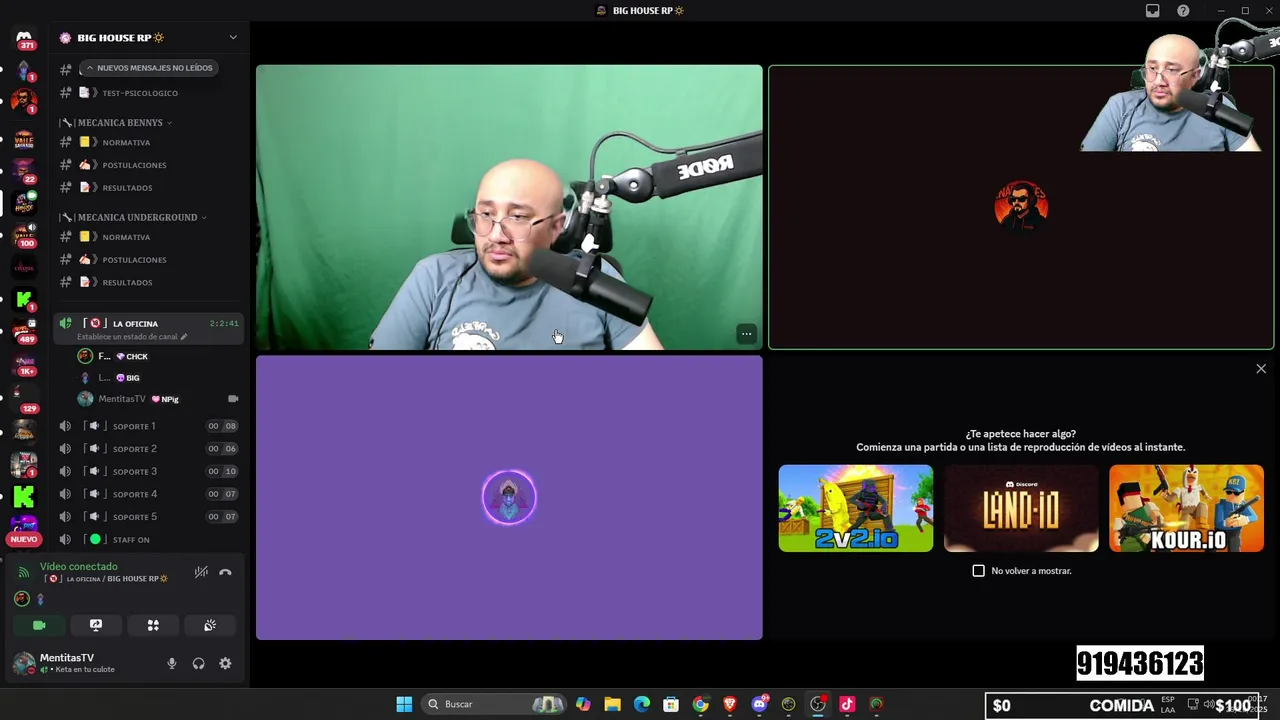Open TikTok app from taskbar
Image resolution: width=1280 pixels, height=720 pixels.
[847, 704]
